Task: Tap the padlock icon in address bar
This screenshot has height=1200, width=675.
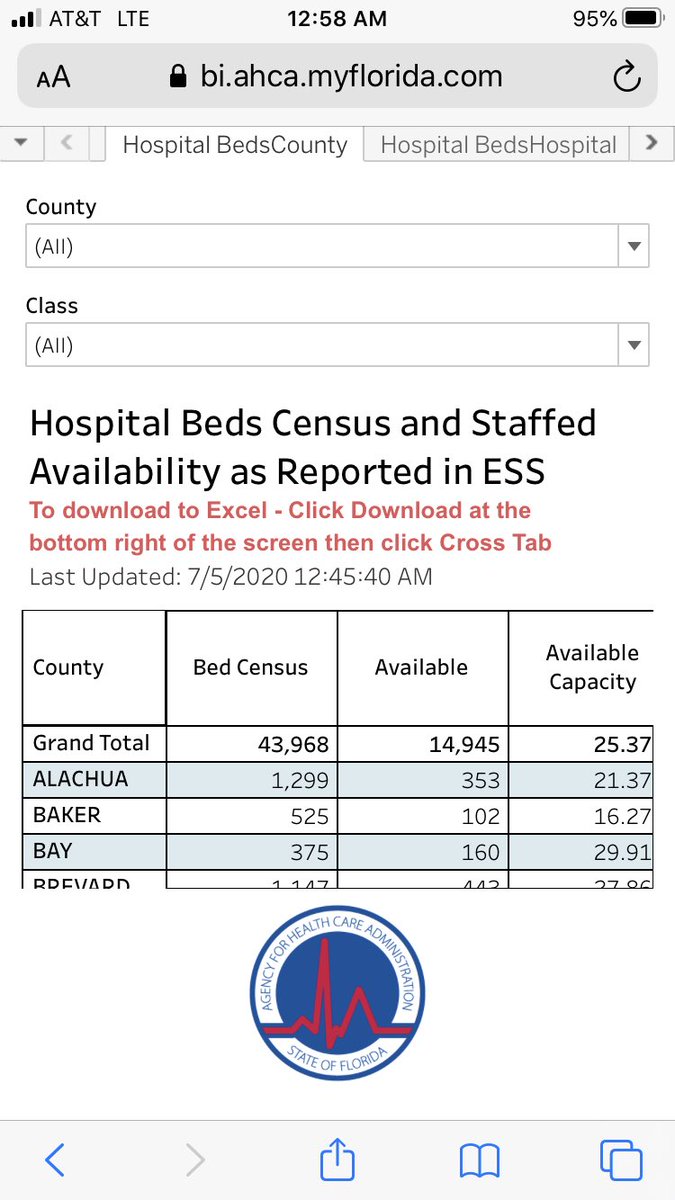Action: [x=178, y=77]
